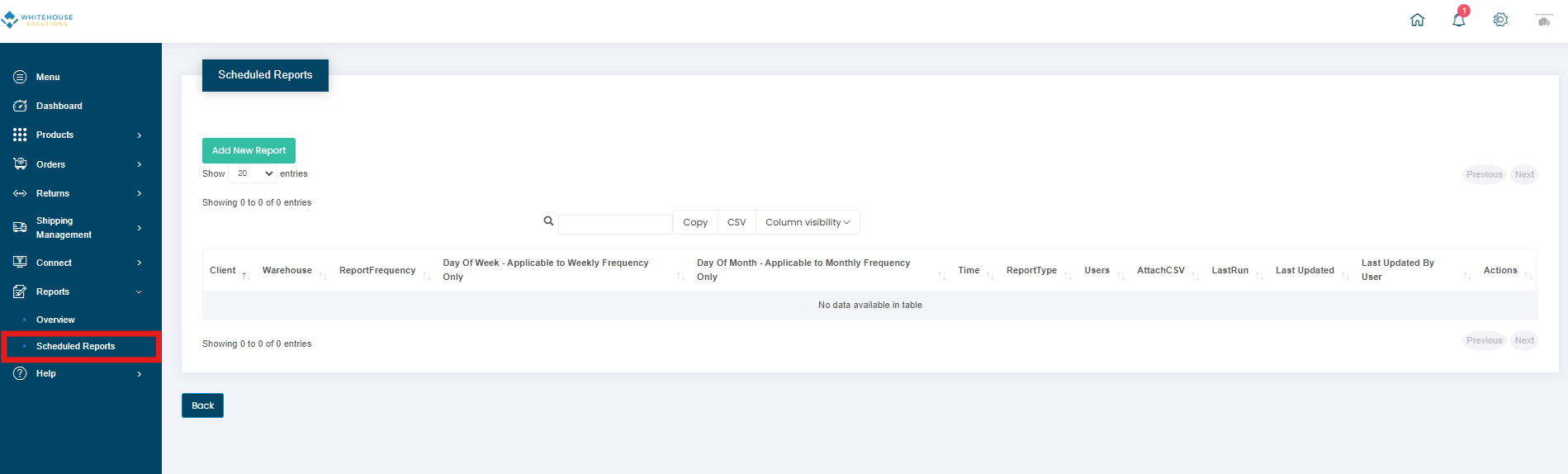Viewport: 1568px width, 474px height.
Task: Click the Products grid icon
Action: [x=20, y=135]
